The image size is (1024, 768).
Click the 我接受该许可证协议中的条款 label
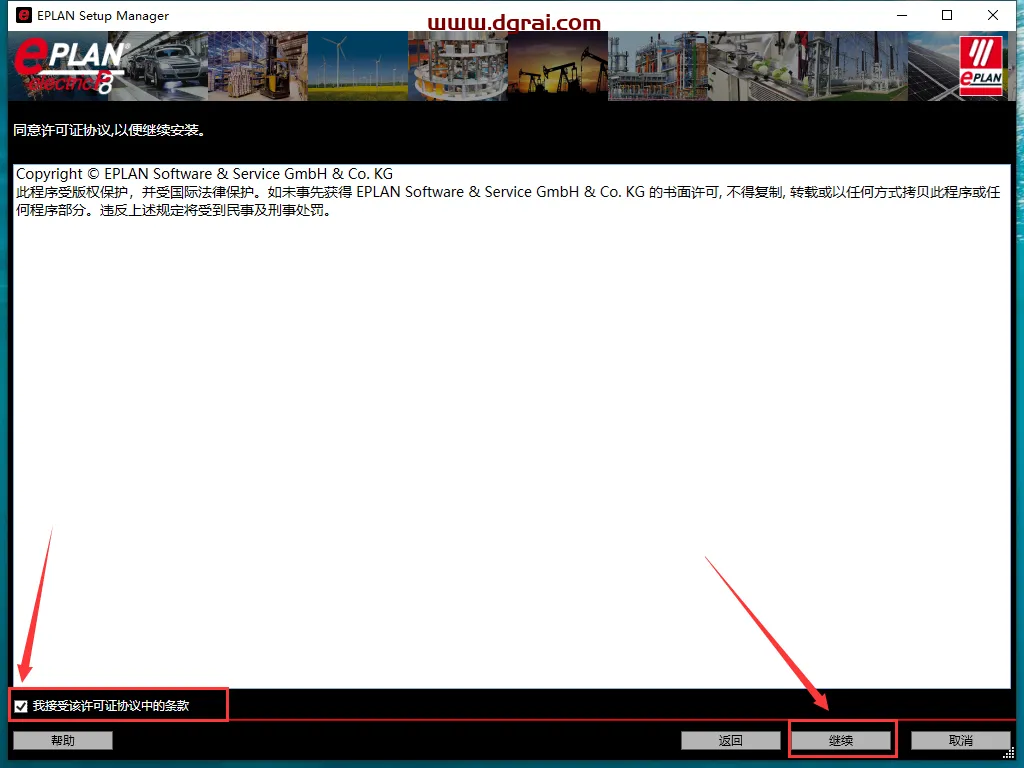(111, 706)
